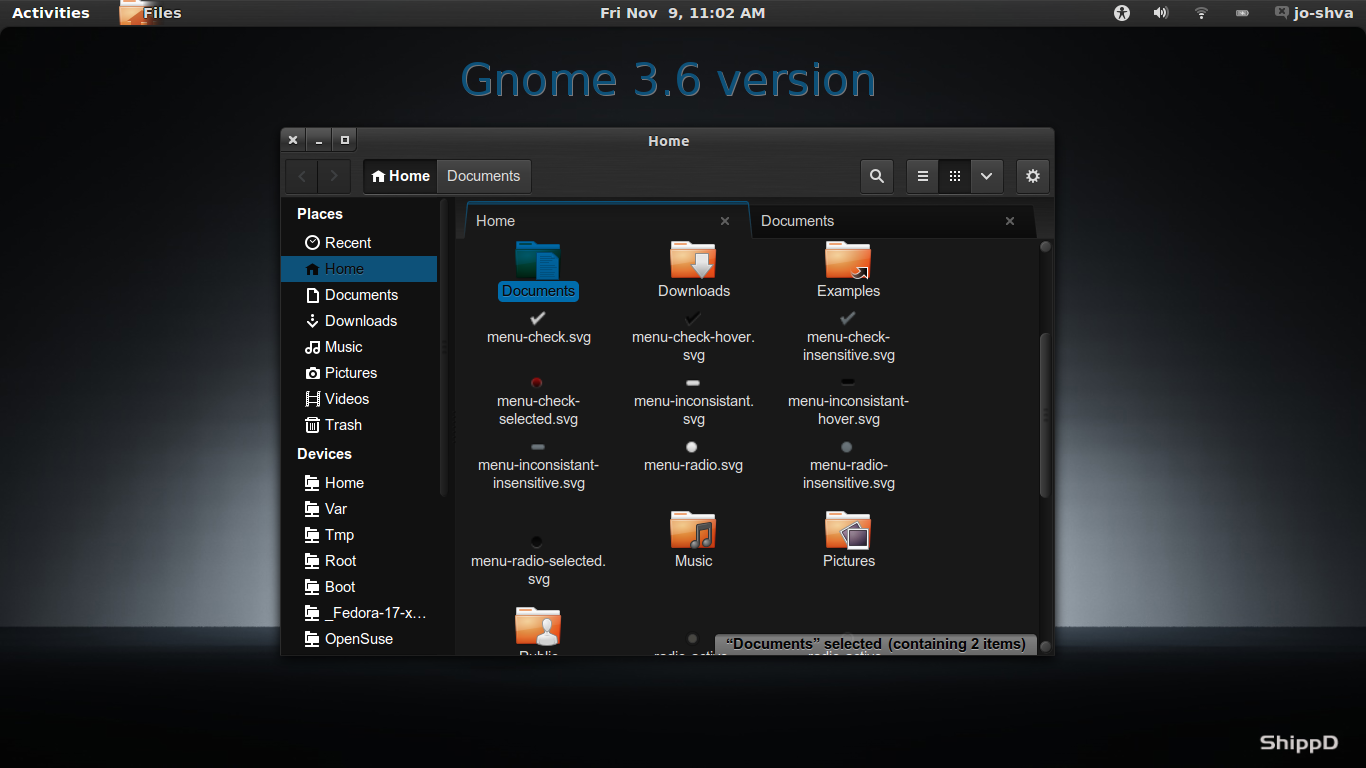1366x768 pixels.
Task: Go back with the left arrow
Action: click(x=302, y=176)
